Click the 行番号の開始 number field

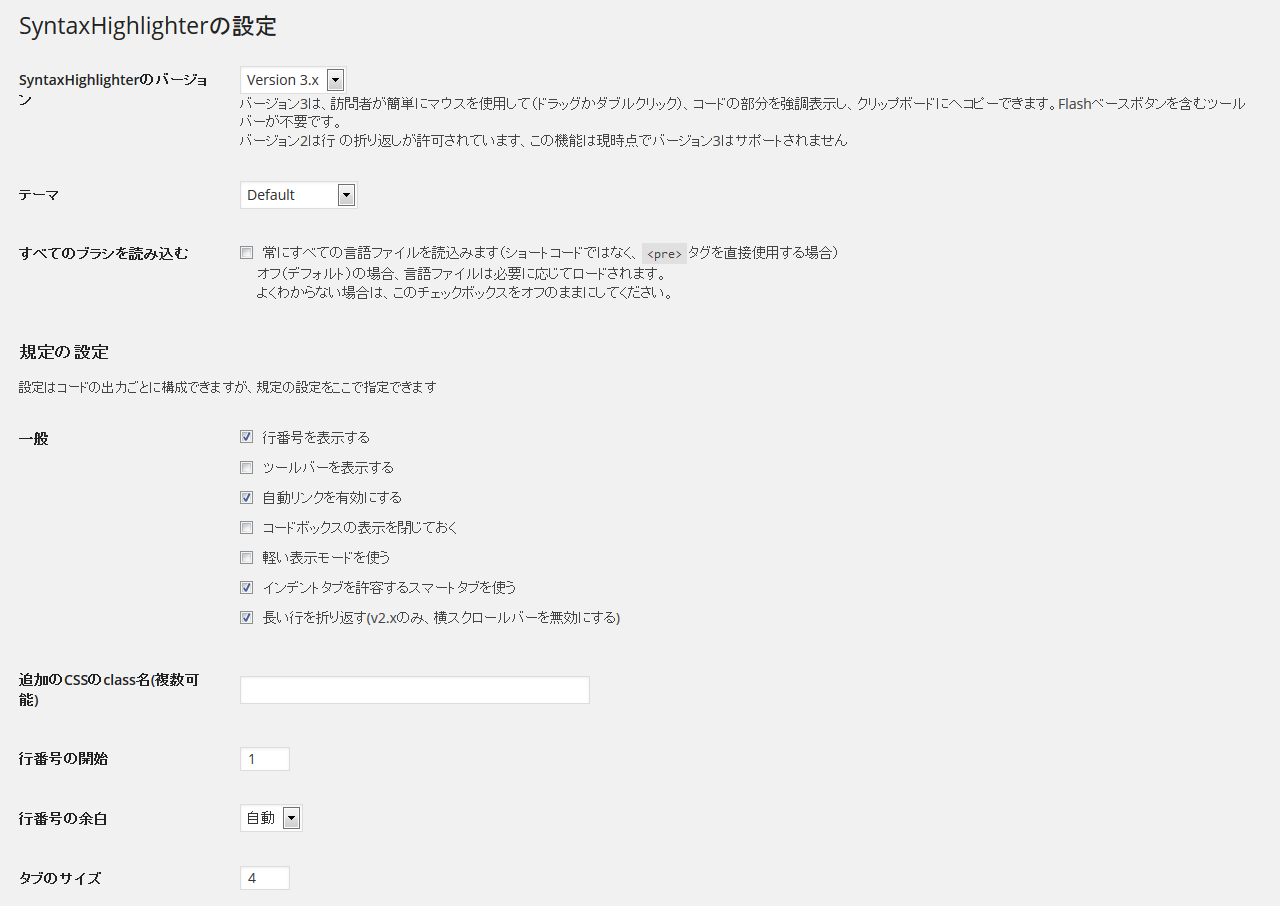(x=265, y=759)
